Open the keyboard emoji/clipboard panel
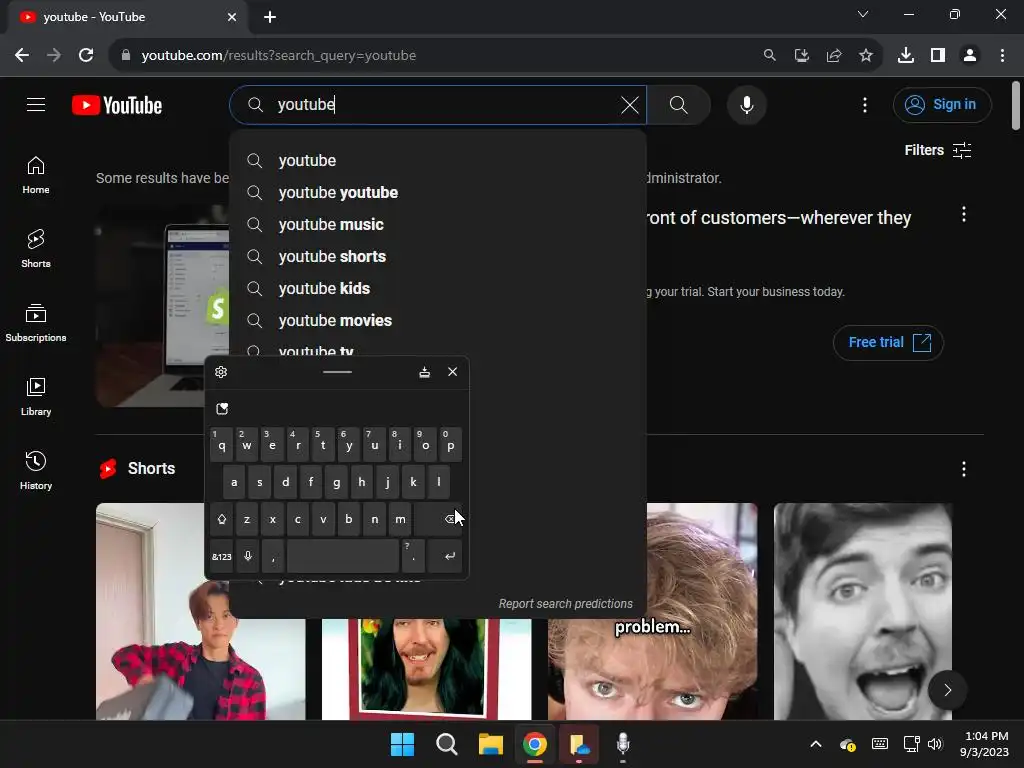The image size is (1024, 768). 222,409
